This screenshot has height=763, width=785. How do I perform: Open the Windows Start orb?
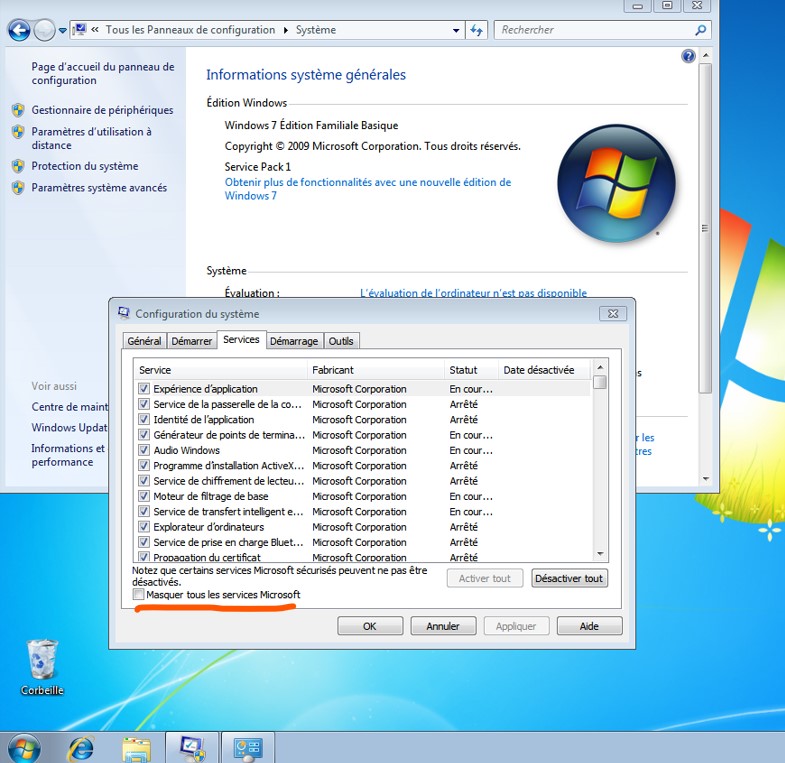[24, 748]
